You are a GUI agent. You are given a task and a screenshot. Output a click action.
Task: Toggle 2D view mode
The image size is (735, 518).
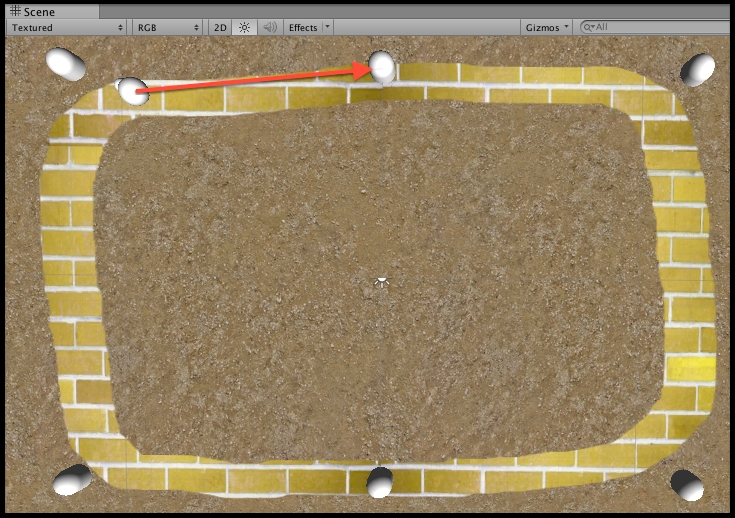tap(220, 28)
